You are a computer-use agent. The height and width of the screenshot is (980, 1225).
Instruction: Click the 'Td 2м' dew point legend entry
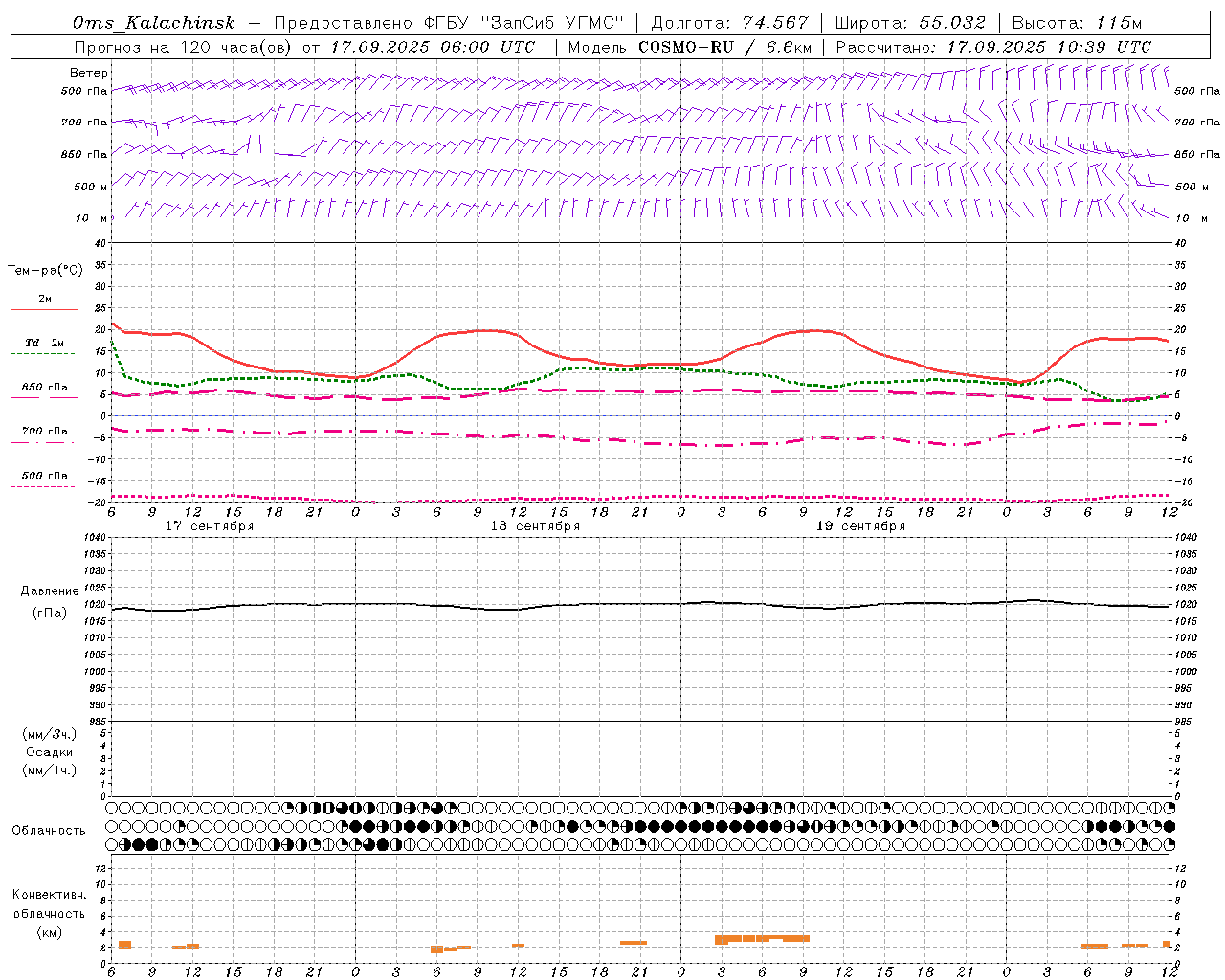(45, 343)
